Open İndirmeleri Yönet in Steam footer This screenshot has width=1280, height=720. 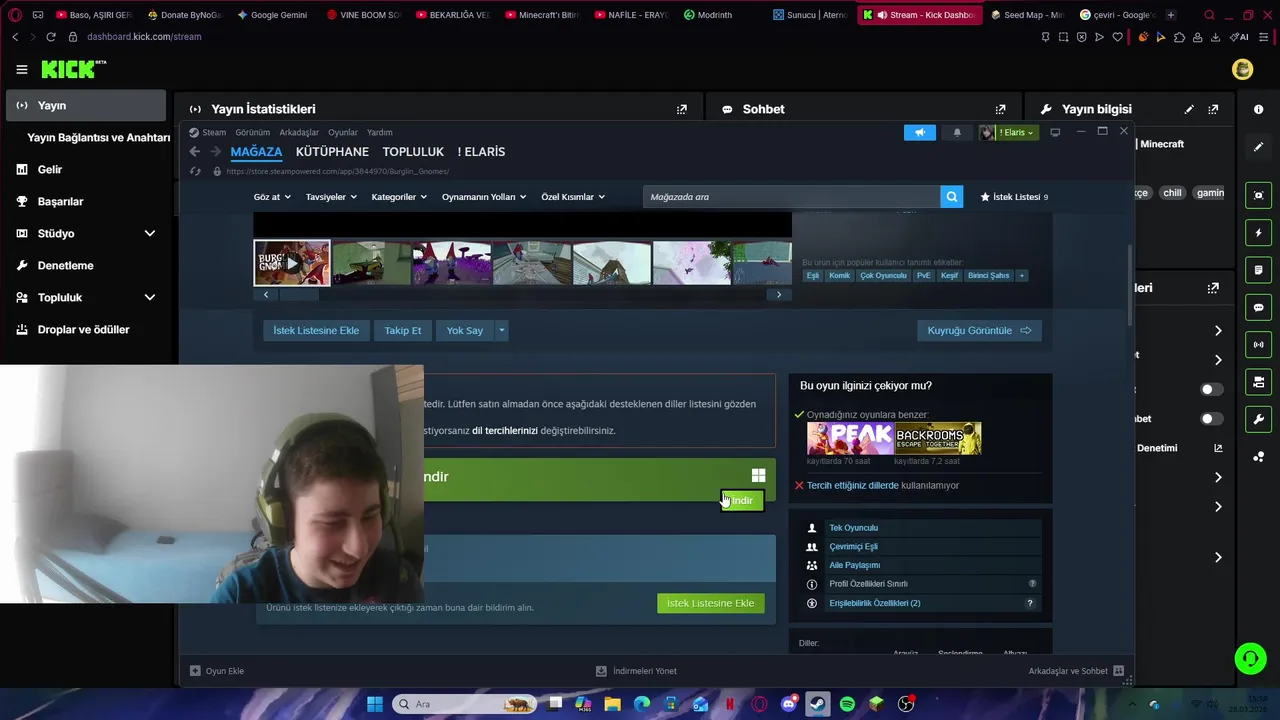[x=636, y=671]
